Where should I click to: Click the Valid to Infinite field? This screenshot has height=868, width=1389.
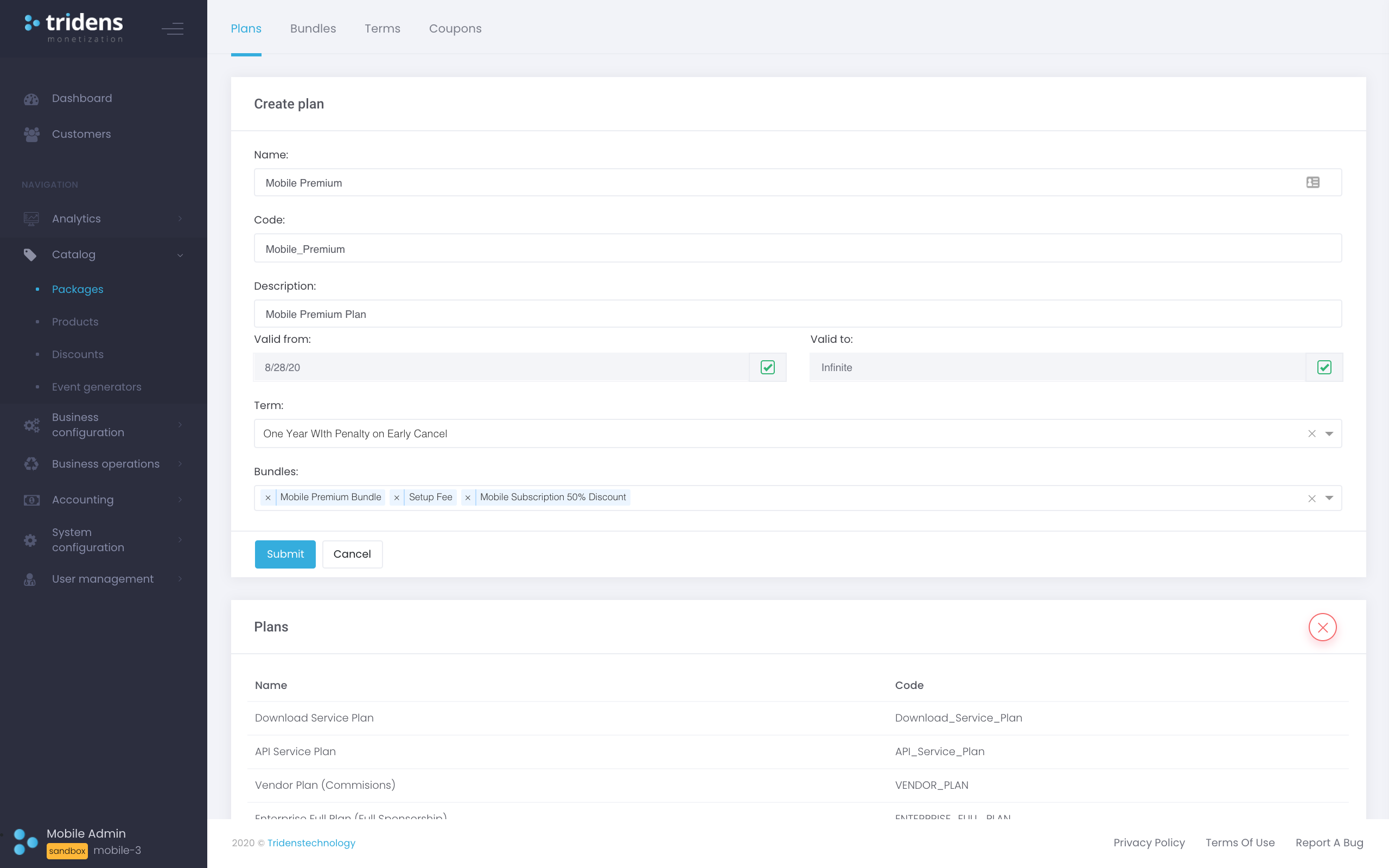click(x=1057, y=367)
